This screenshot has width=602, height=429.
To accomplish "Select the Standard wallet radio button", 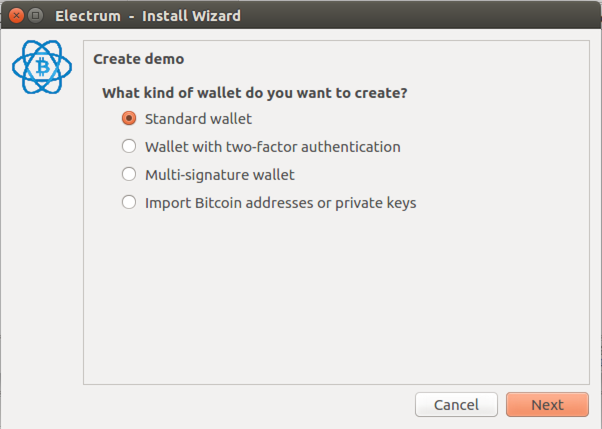I will coord(129,118).
